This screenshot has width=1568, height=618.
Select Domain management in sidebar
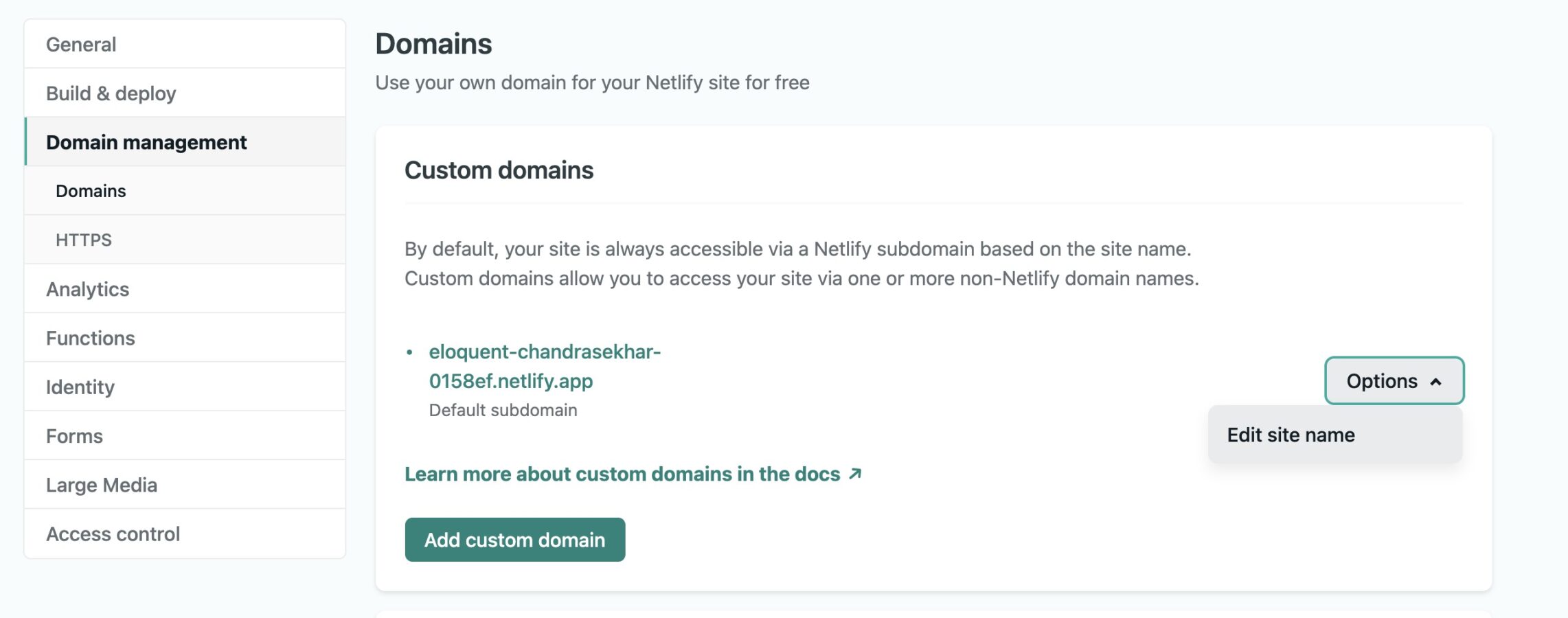pos(146,142)
